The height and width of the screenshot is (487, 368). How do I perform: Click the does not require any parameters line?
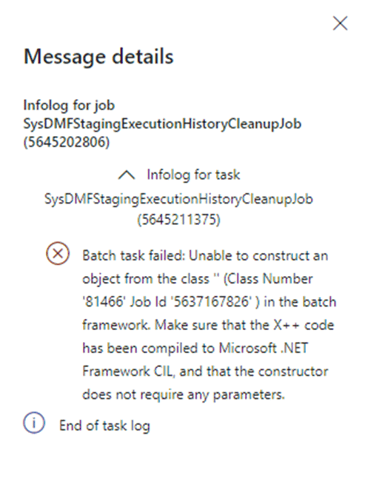tap(183, 395)
